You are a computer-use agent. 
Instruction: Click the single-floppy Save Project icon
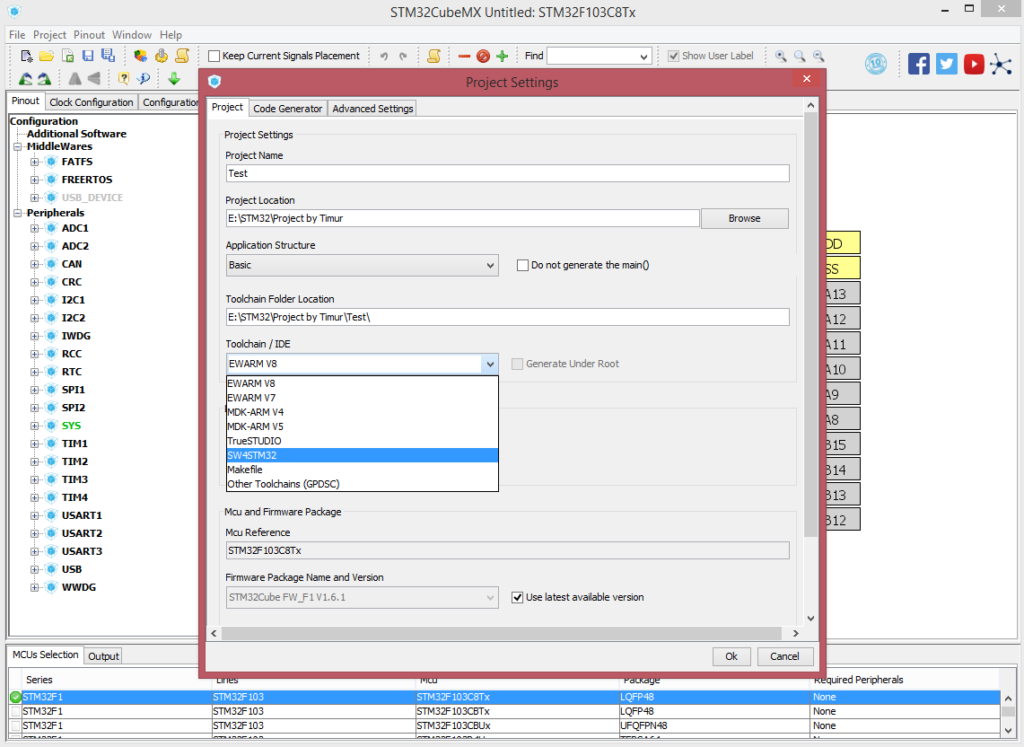(88, 56)
